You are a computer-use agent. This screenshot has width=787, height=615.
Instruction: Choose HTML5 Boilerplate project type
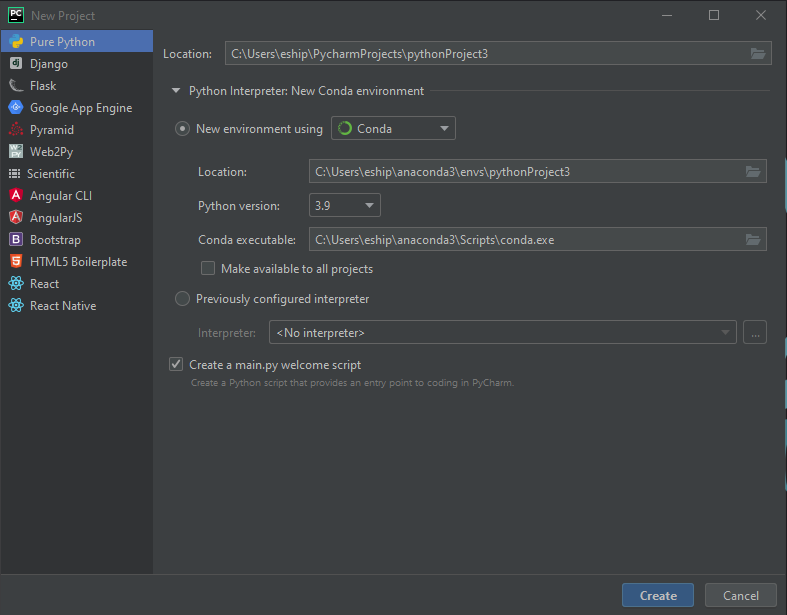click(x=77, y=262)
